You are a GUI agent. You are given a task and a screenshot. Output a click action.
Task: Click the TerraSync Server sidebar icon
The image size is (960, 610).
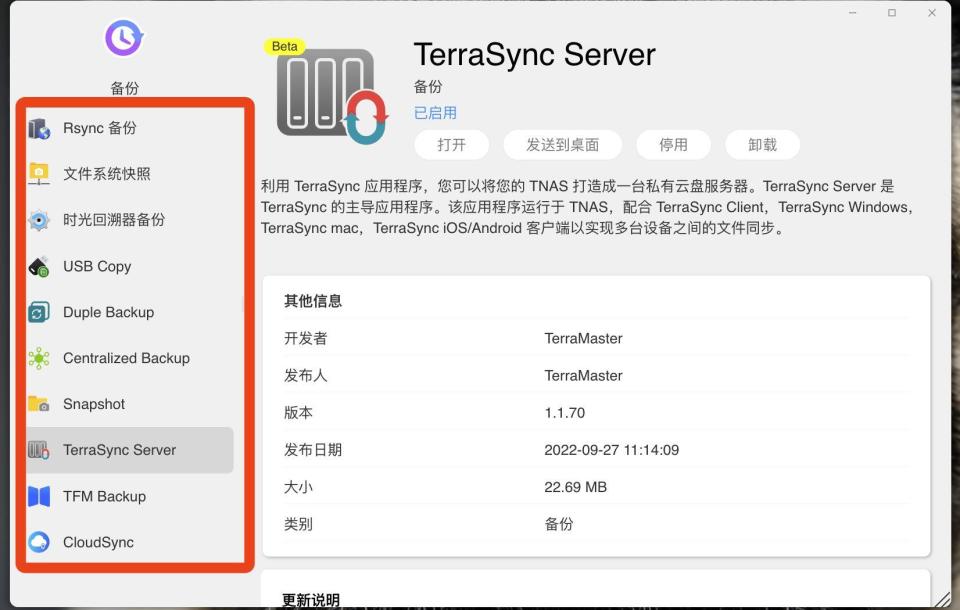[x=39, y=450]
